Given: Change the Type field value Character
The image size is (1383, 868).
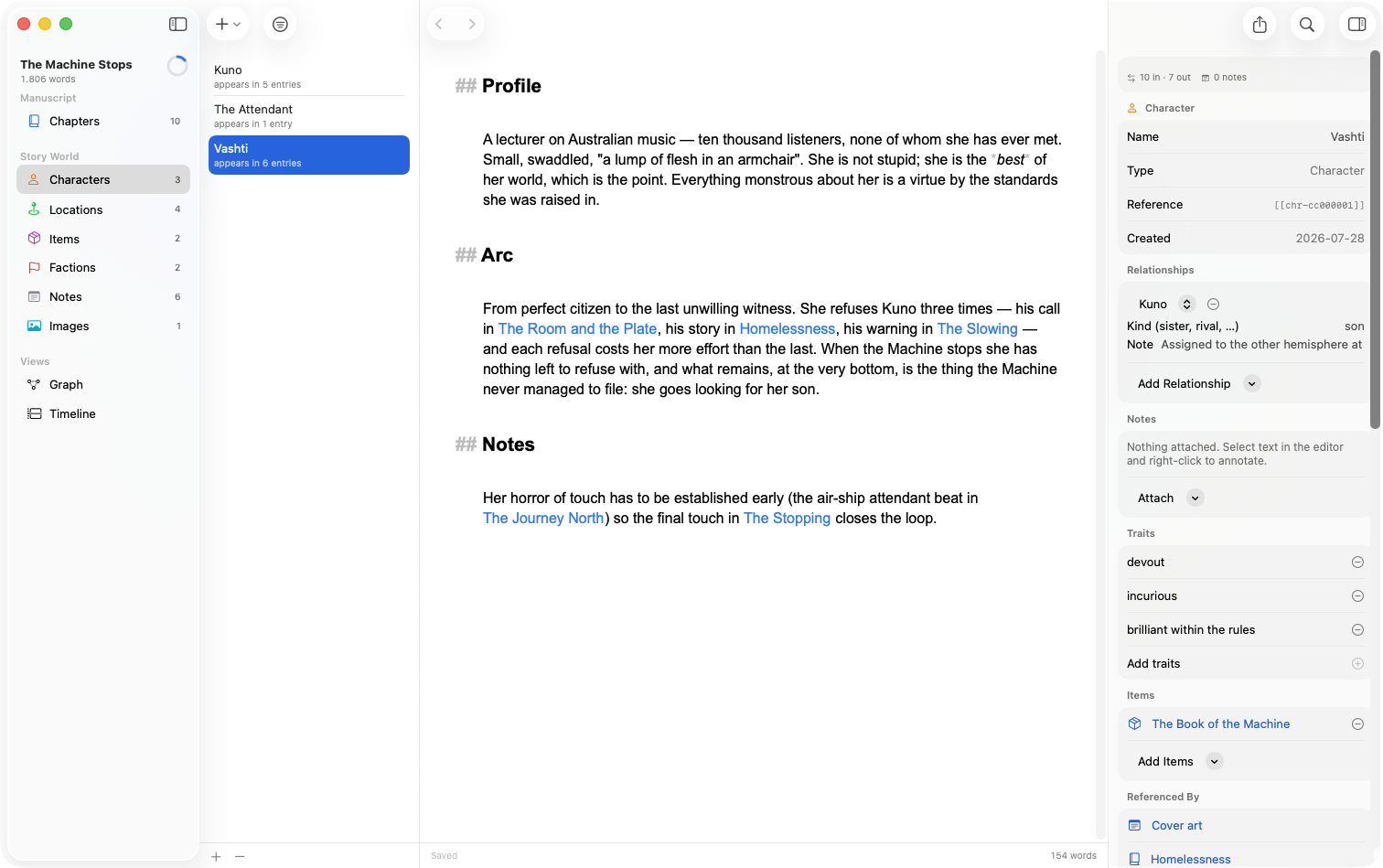Looking at the screenshot, I should coord(1336,171).
